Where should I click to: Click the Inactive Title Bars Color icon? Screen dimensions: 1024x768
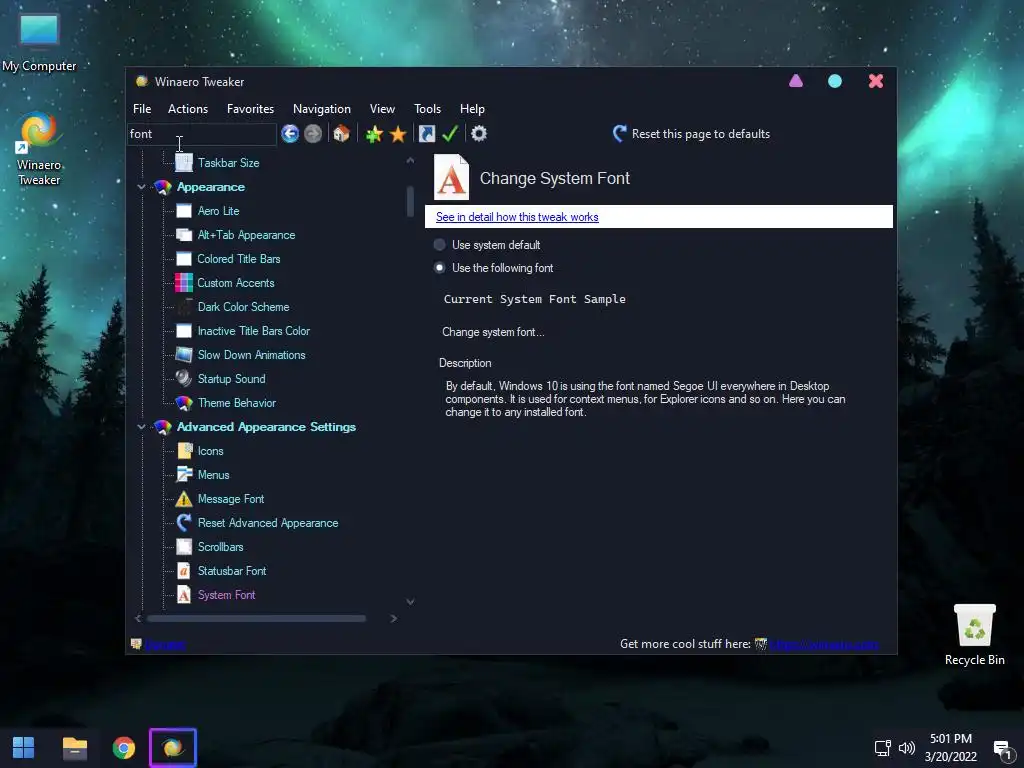click(184, 331)
